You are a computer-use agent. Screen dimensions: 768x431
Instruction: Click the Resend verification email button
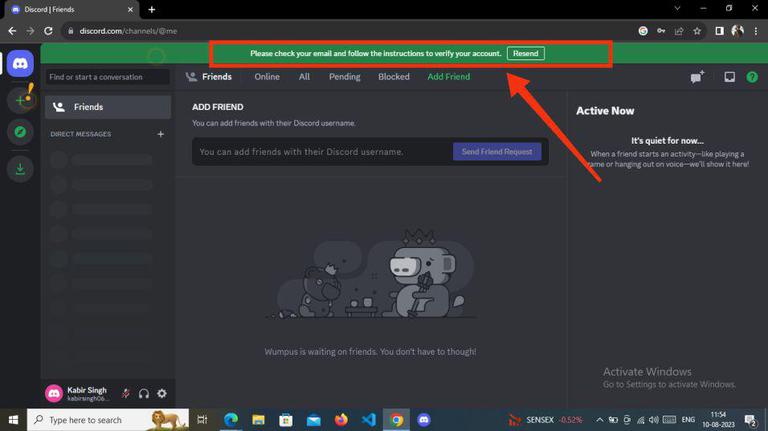526,53
